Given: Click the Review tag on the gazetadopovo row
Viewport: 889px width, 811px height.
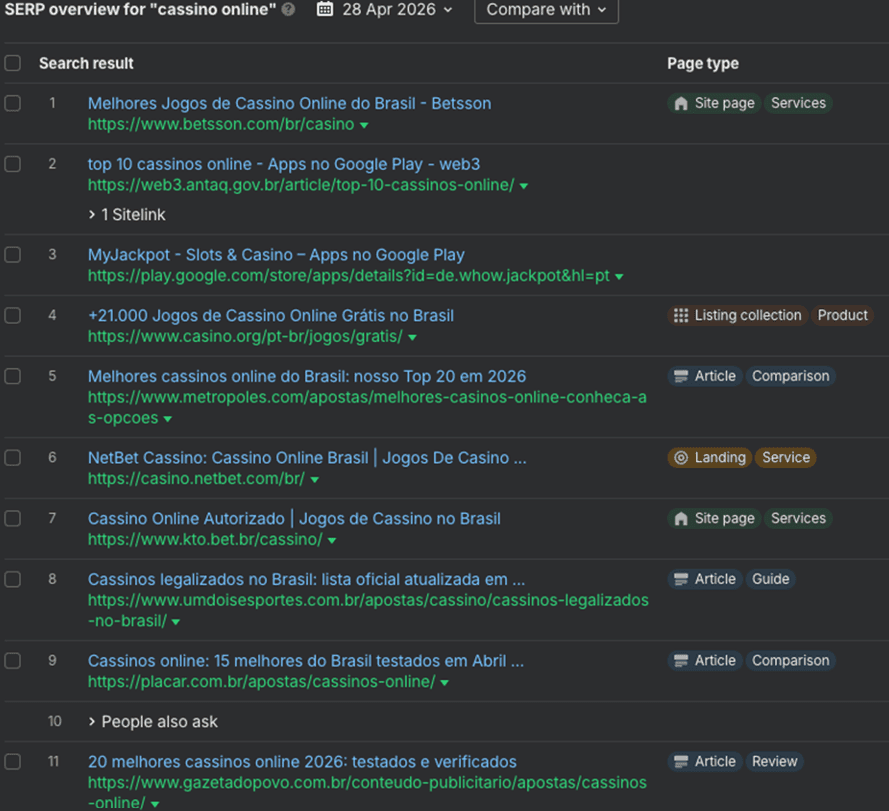Looking at the screenshot, I should [x=774, y=762].
